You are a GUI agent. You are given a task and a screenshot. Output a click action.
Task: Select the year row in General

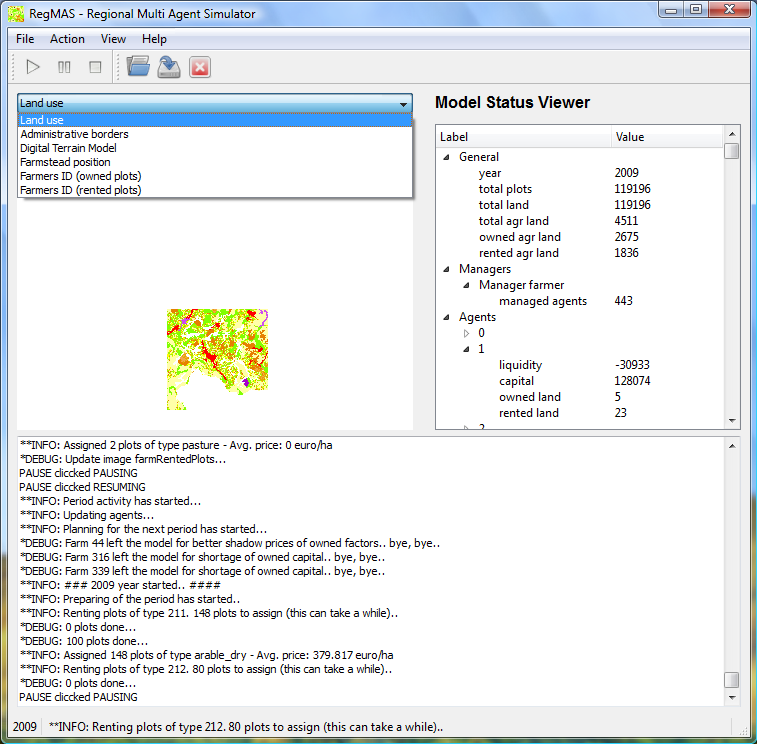pos(579,173)
